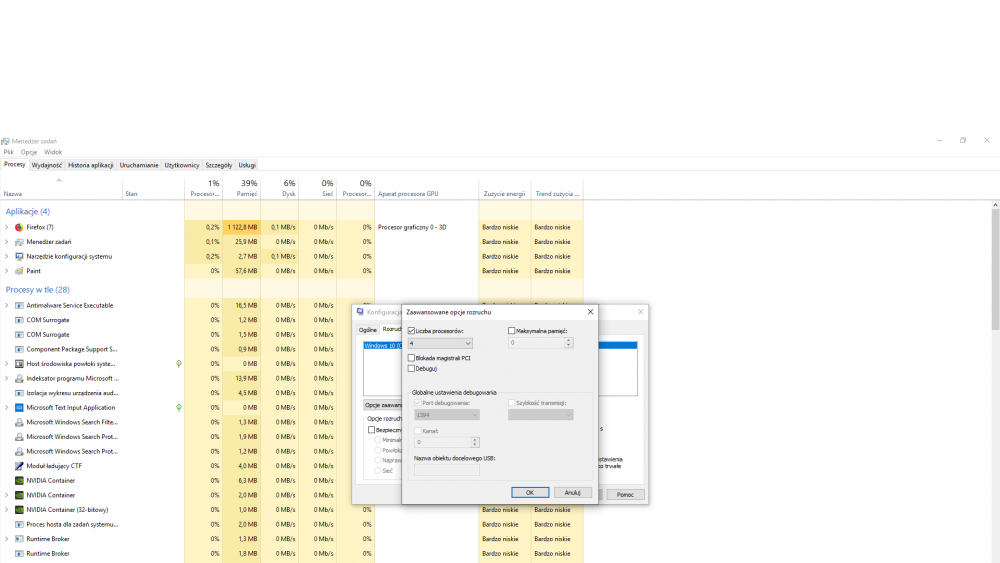Expand the Indeksator programu Microsoft row
This screenshot has width=1000, height=563.
coord(7,378)
